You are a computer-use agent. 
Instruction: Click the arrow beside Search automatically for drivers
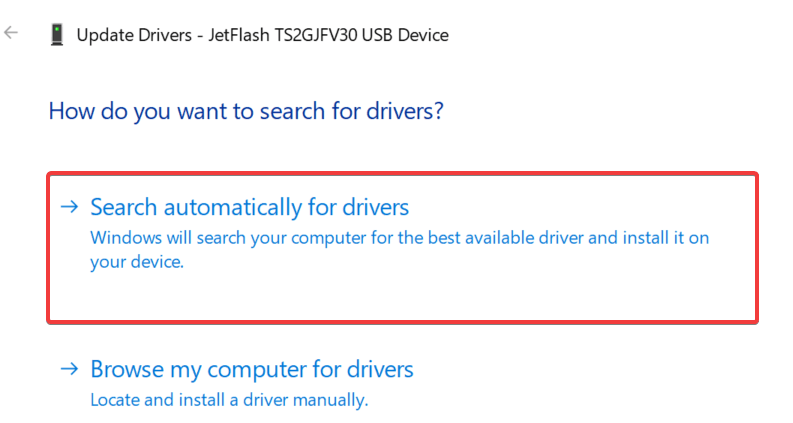point(69,207)
